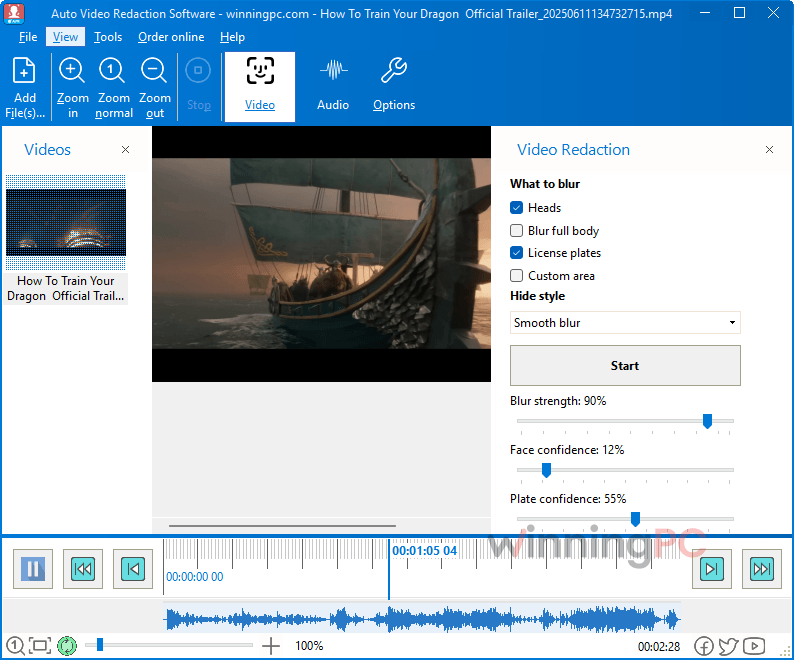Click the 100% zoom level text
Screen dimensions: 794x660
pos(309,646)
